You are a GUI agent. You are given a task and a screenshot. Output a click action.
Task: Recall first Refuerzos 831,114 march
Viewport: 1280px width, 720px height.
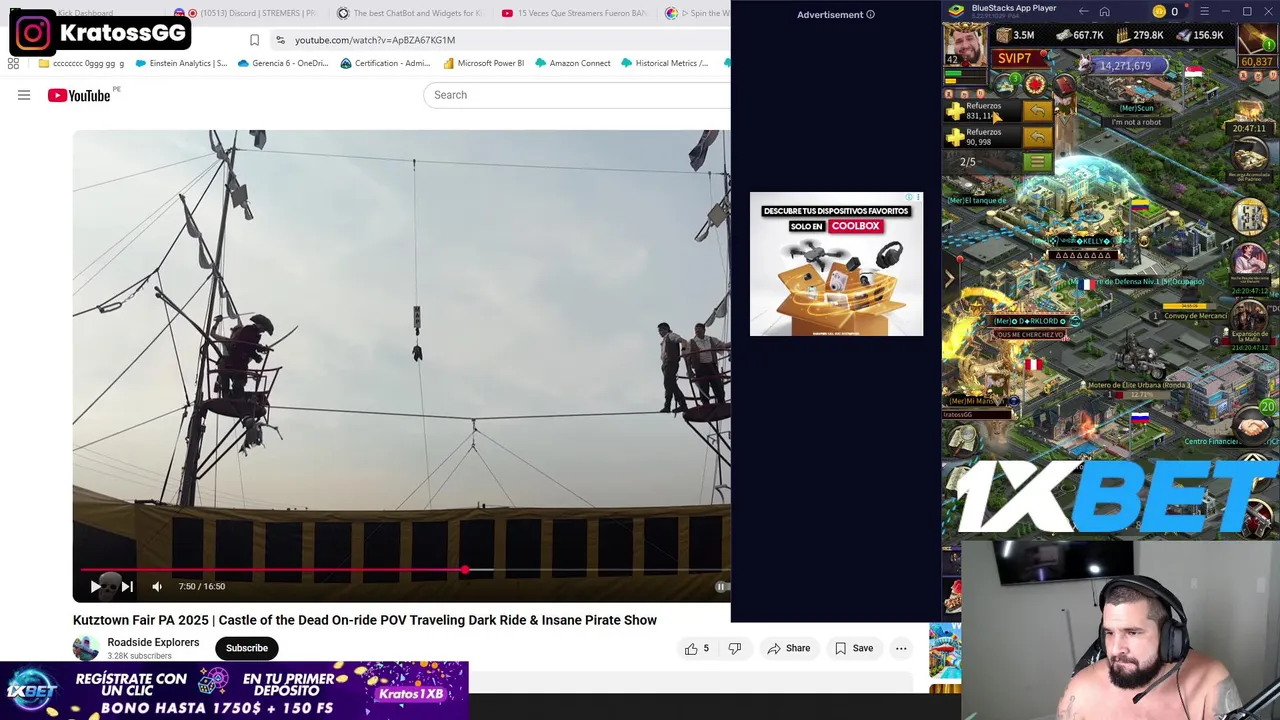click(1038, 111)
